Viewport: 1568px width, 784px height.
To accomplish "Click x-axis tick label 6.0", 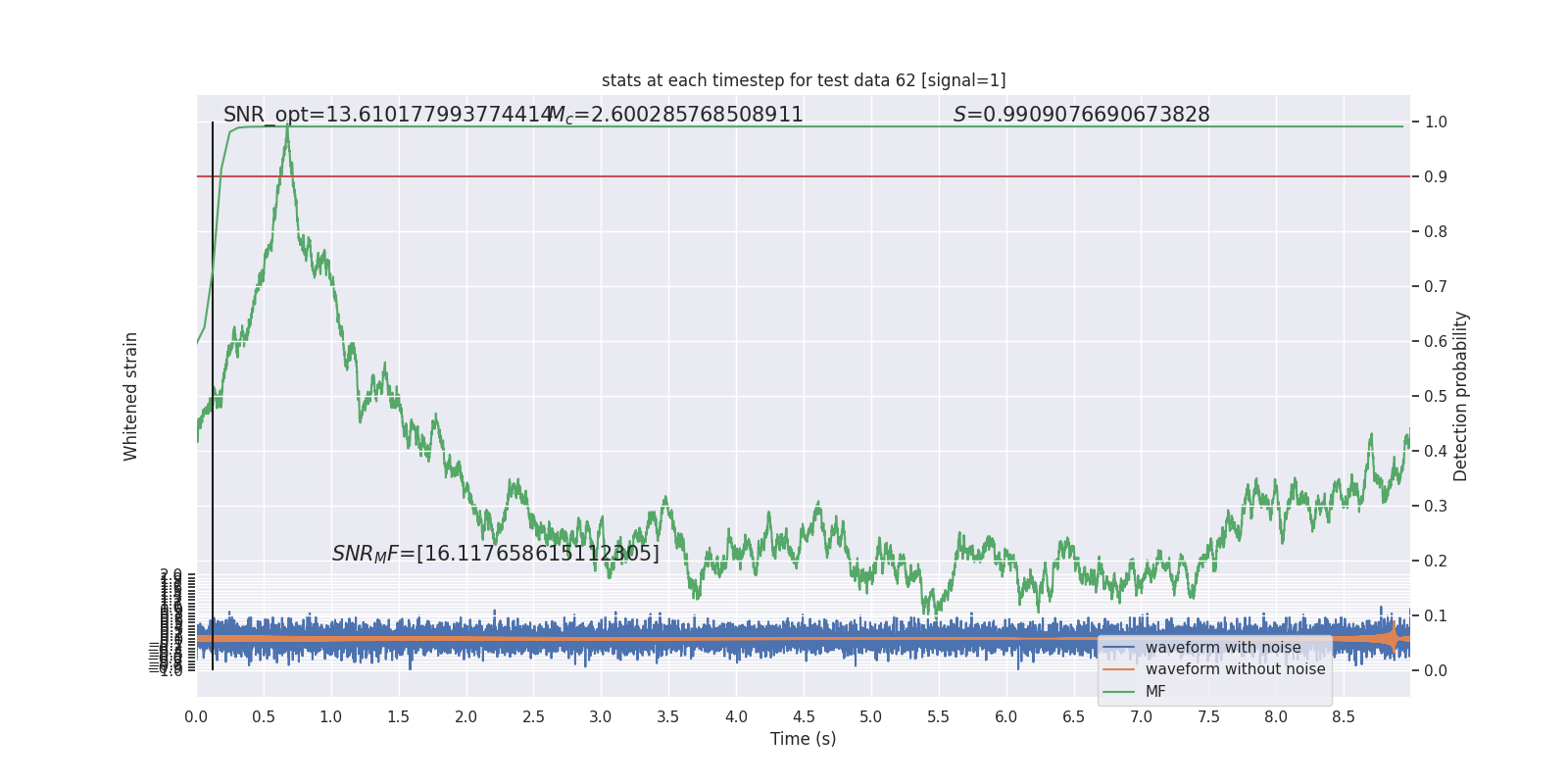I will click(1006, 717).
